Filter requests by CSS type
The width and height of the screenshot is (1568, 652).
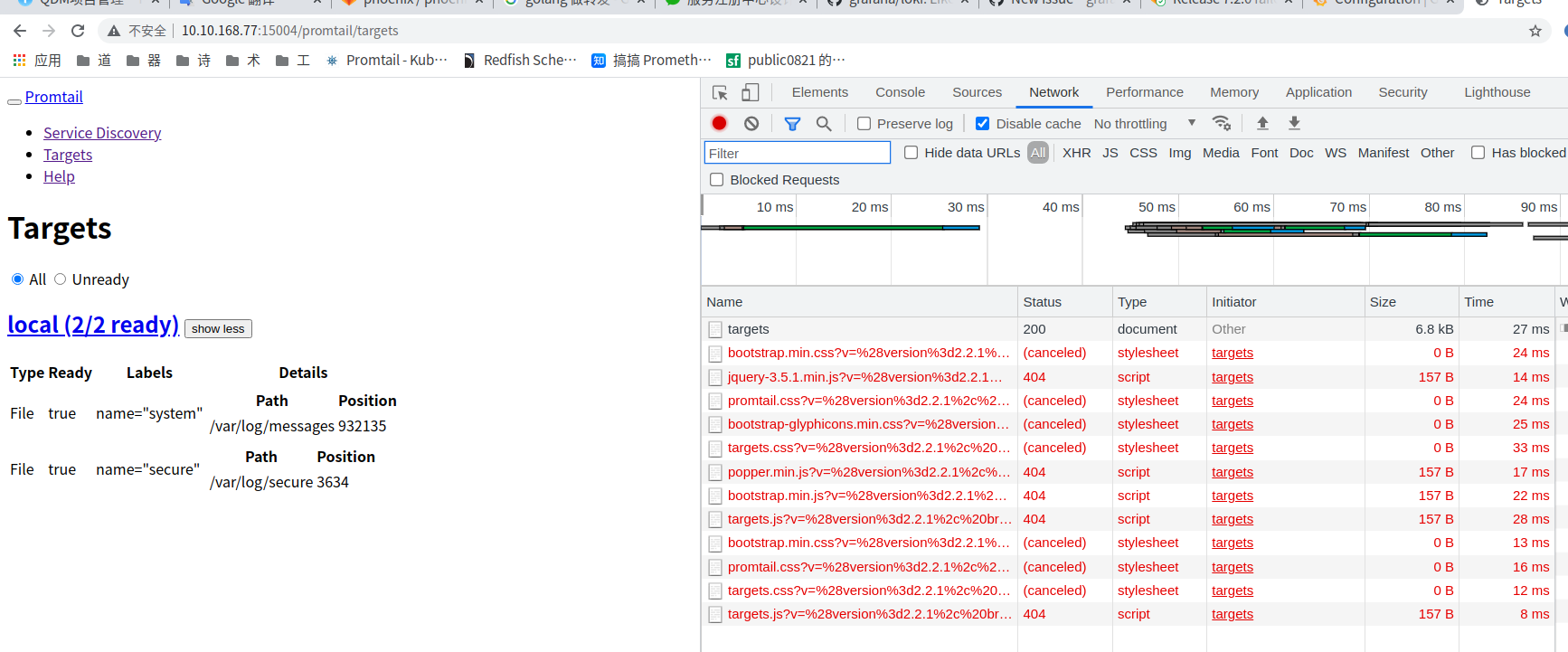pyautogui.click(x=1143, y=153)
